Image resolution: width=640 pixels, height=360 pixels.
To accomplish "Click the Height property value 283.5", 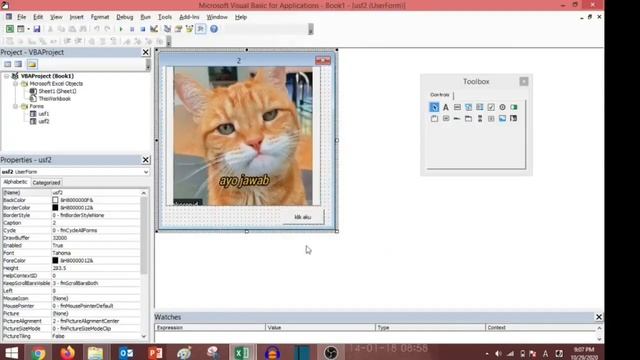I will click(96, 268).
